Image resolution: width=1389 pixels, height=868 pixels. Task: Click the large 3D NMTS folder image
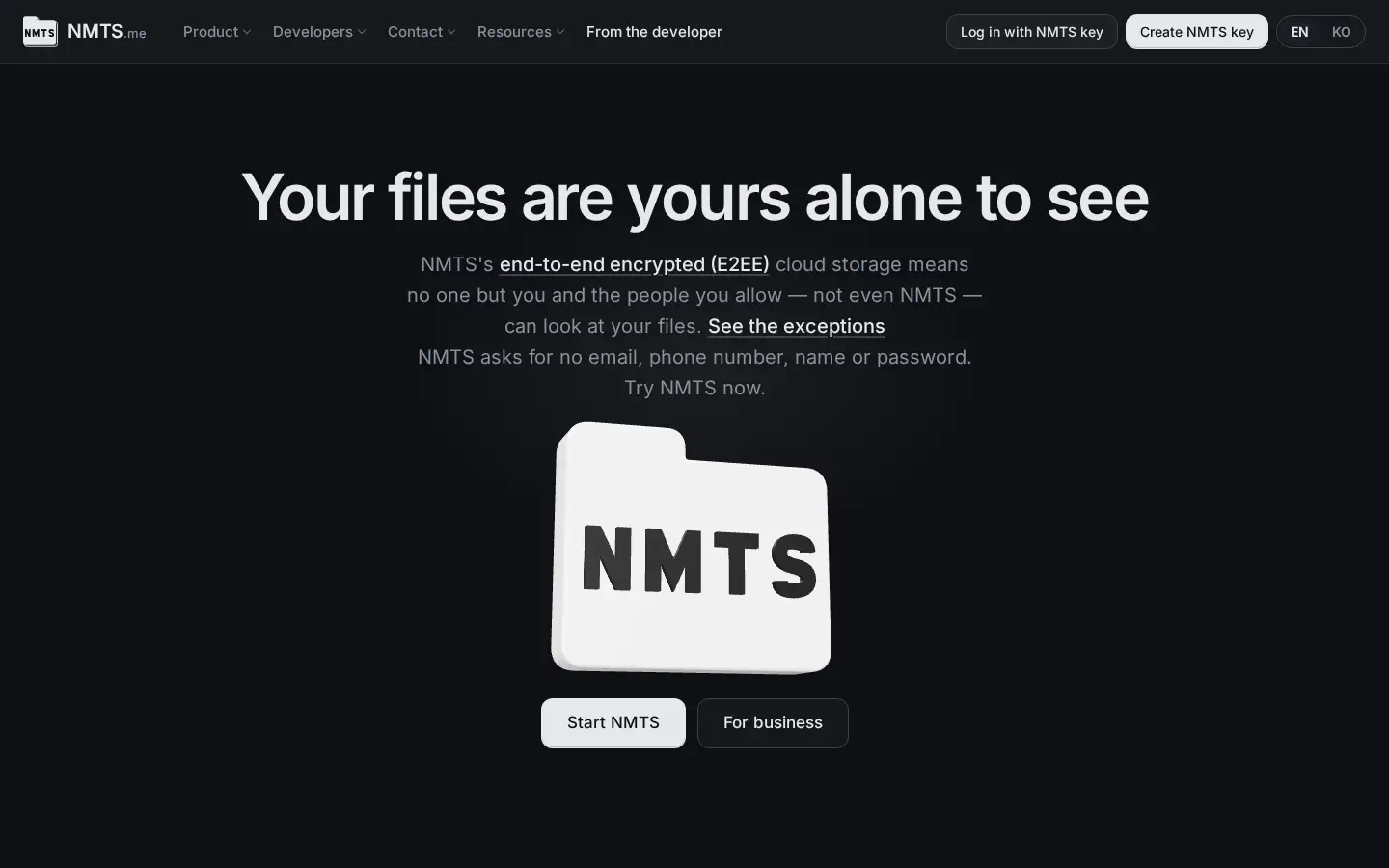(x=691, y=548)
